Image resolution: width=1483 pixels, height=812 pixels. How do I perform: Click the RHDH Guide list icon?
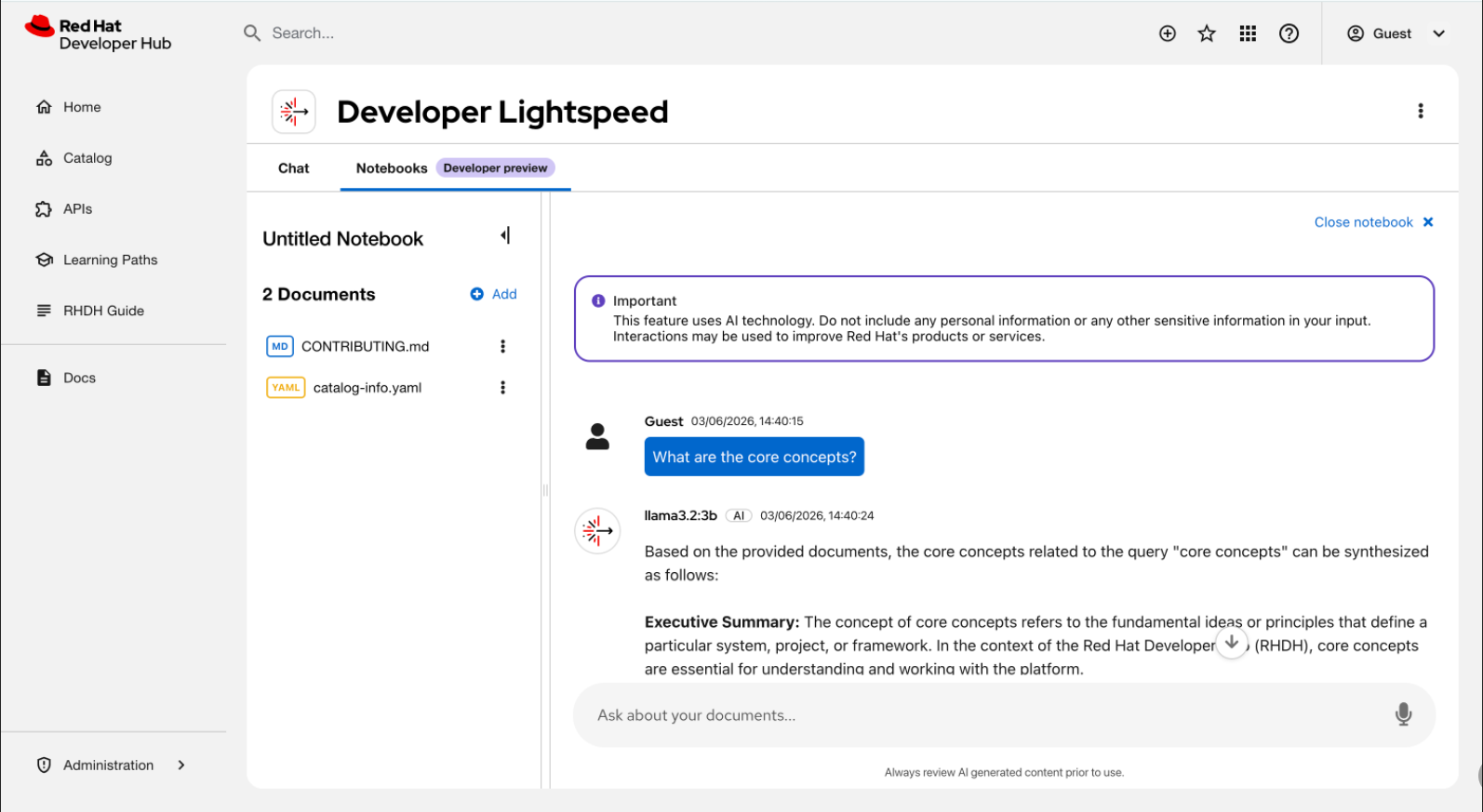click(44, 311)
